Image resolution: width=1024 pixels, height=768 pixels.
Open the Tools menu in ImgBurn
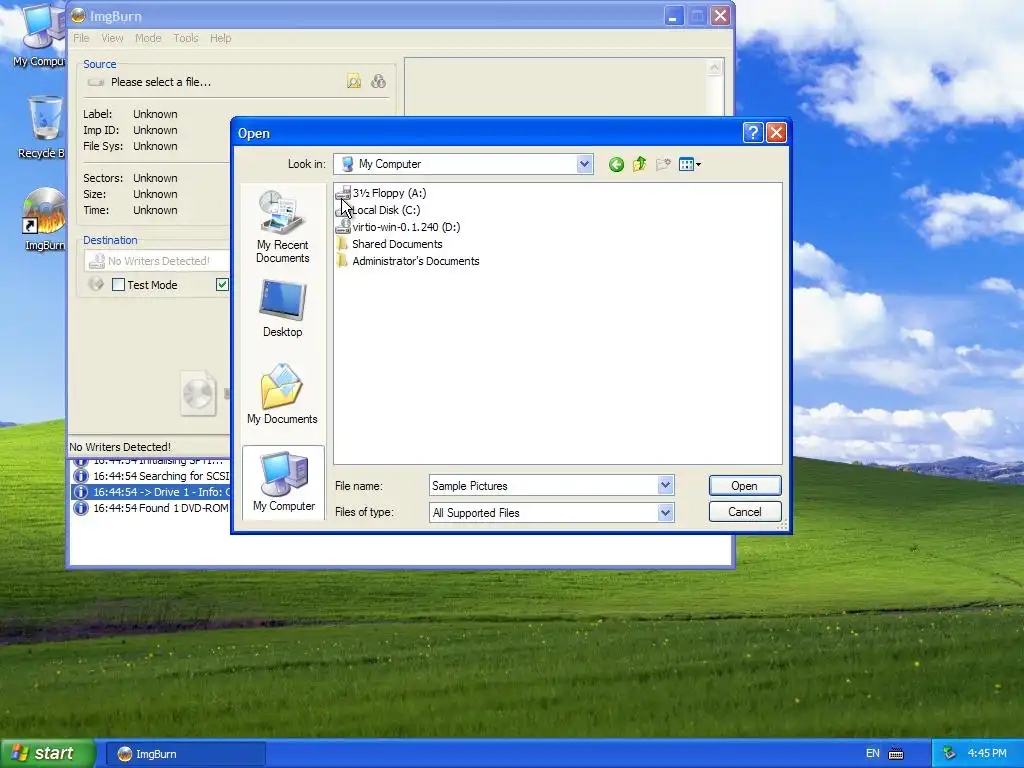pyautogui.click(x=185, y=38)
